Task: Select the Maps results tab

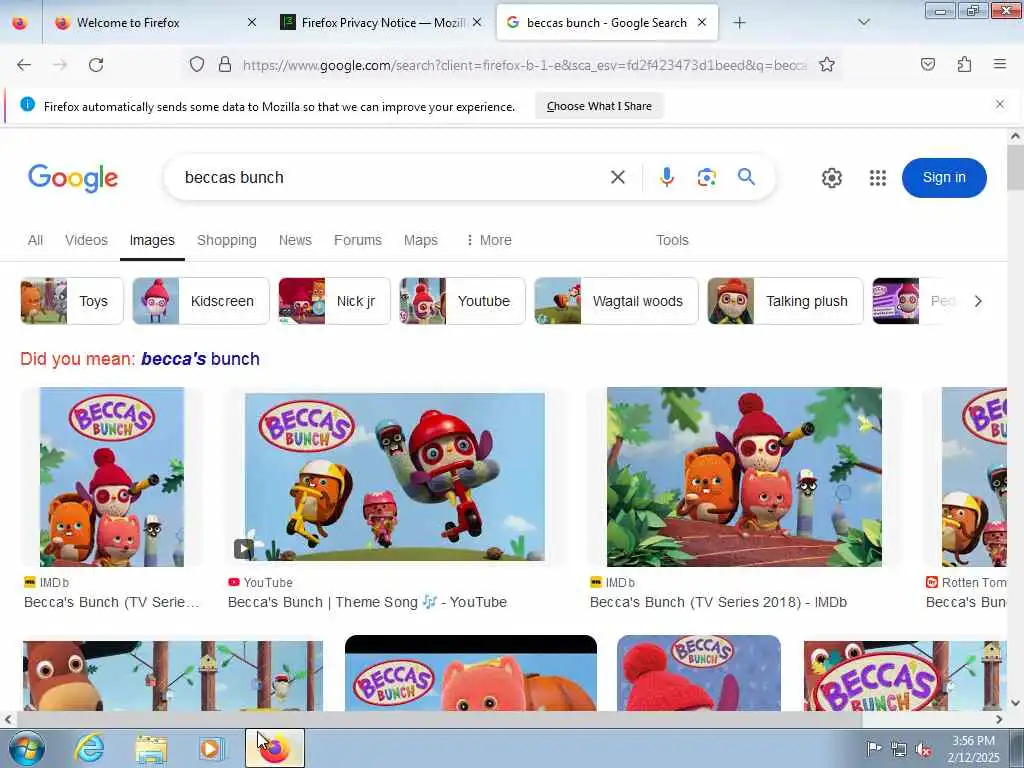Action: pyautogui.click(x=421, y=240)
